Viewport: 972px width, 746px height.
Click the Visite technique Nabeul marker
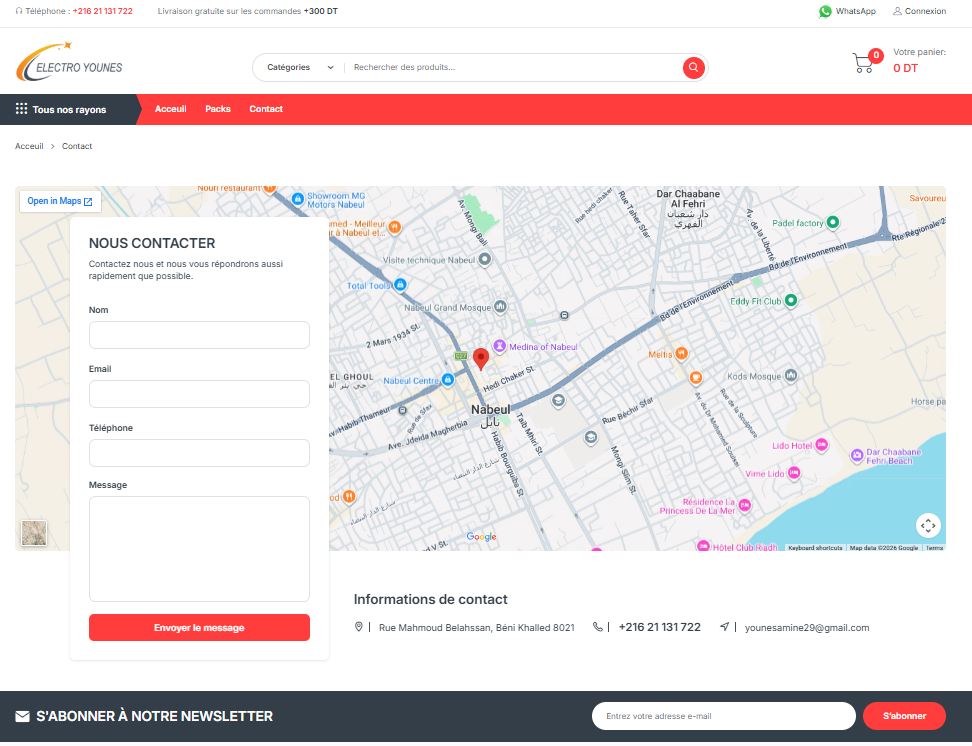[x=485, y=259]
